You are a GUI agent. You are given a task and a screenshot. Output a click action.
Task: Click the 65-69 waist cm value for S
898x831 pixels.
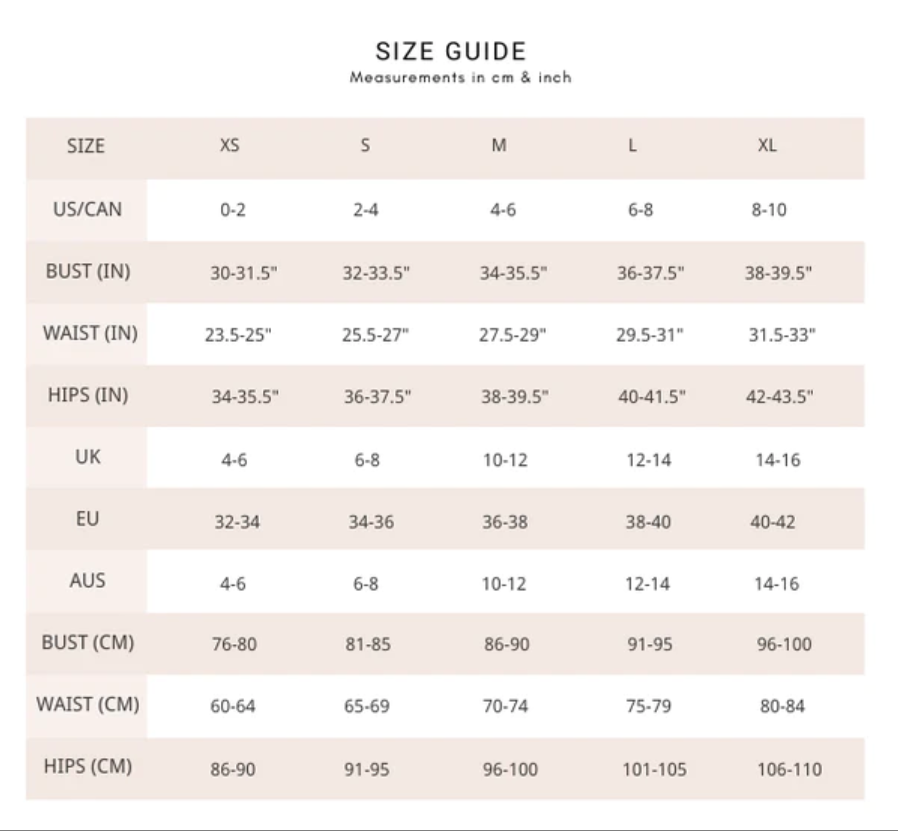tap(367, 706)
